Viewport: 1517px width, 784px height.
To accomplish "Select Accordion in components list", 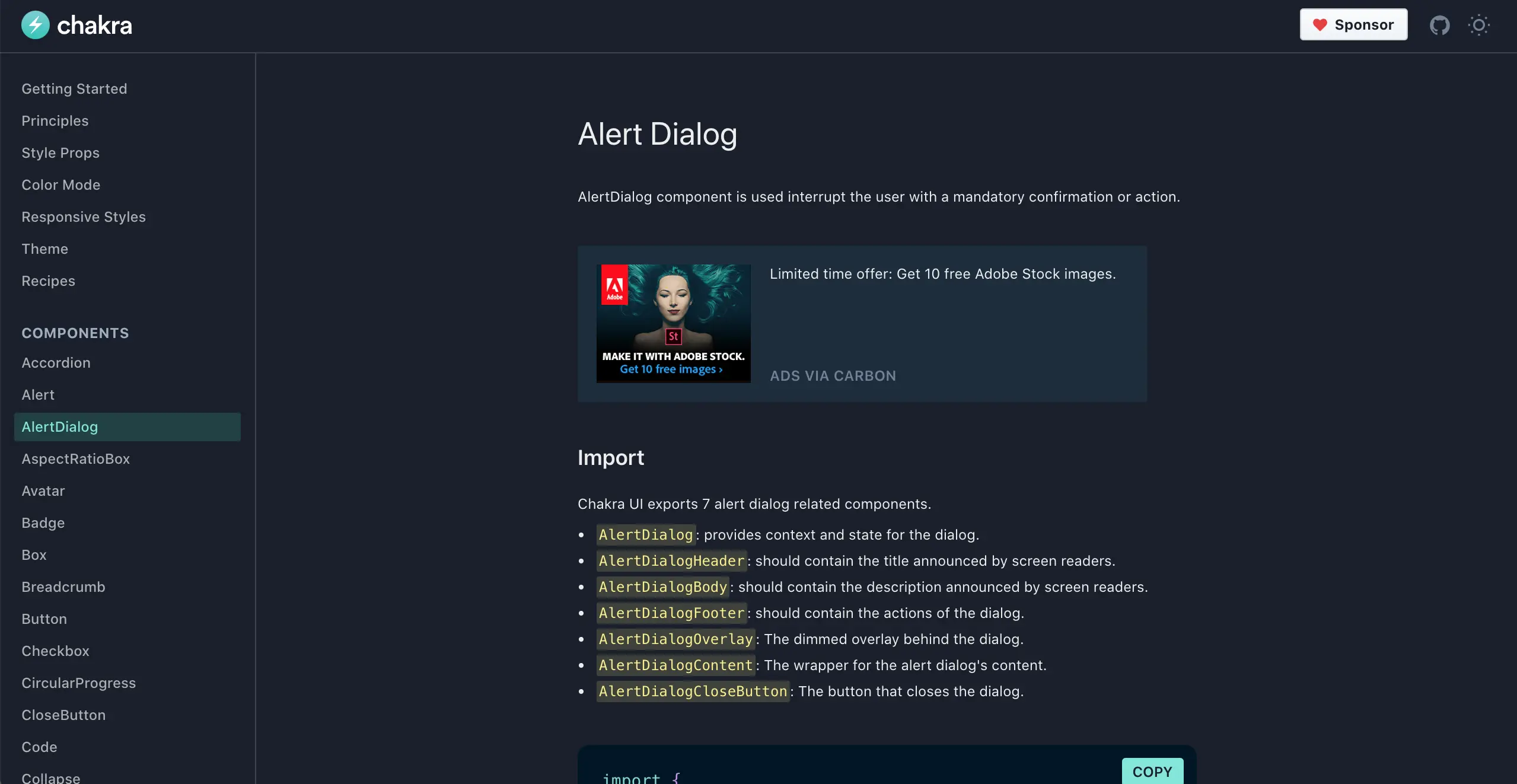I will coord(56,363).
